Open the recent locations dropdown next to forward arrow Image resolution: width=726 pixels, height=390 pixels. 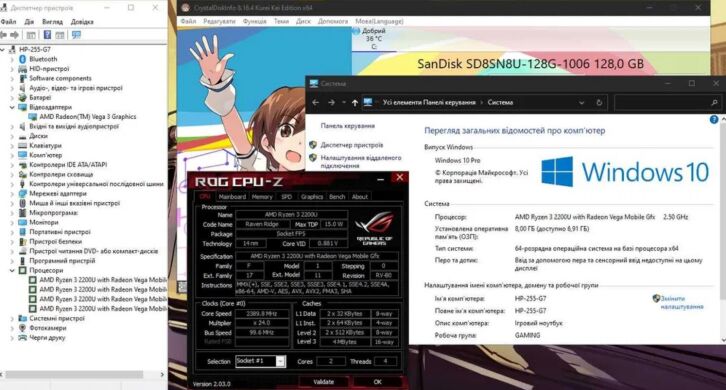pyautogui.click(x=344, y=102)
